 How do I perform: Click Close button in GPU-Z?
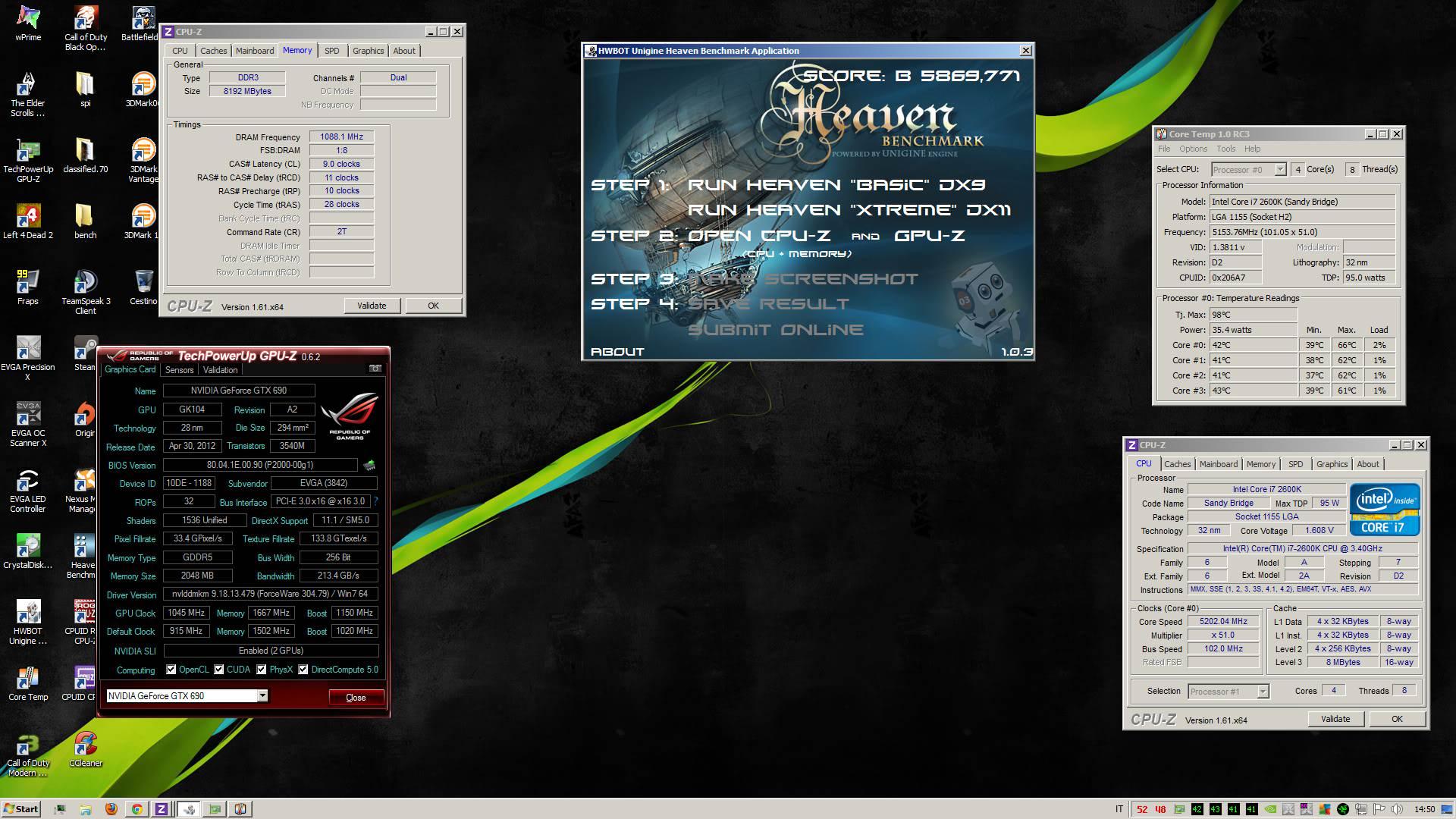(x=356, y=697)
